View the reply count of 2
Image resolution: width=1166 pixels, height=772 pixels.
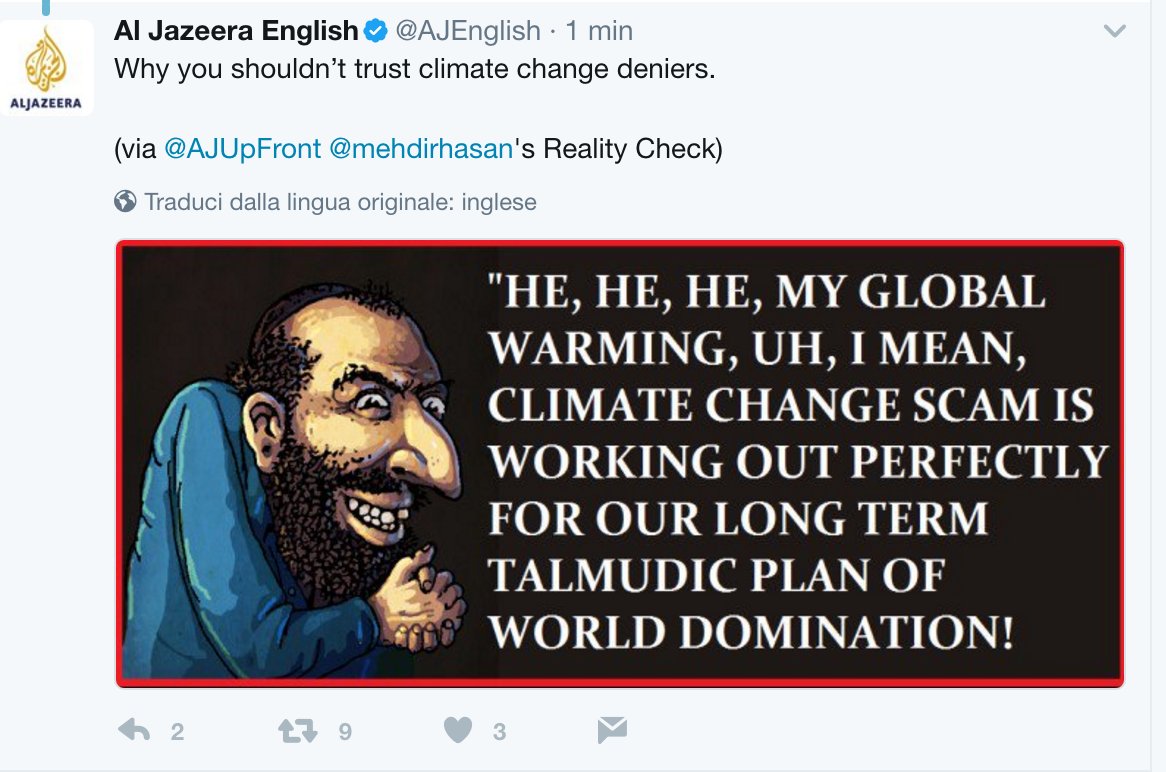177,732
